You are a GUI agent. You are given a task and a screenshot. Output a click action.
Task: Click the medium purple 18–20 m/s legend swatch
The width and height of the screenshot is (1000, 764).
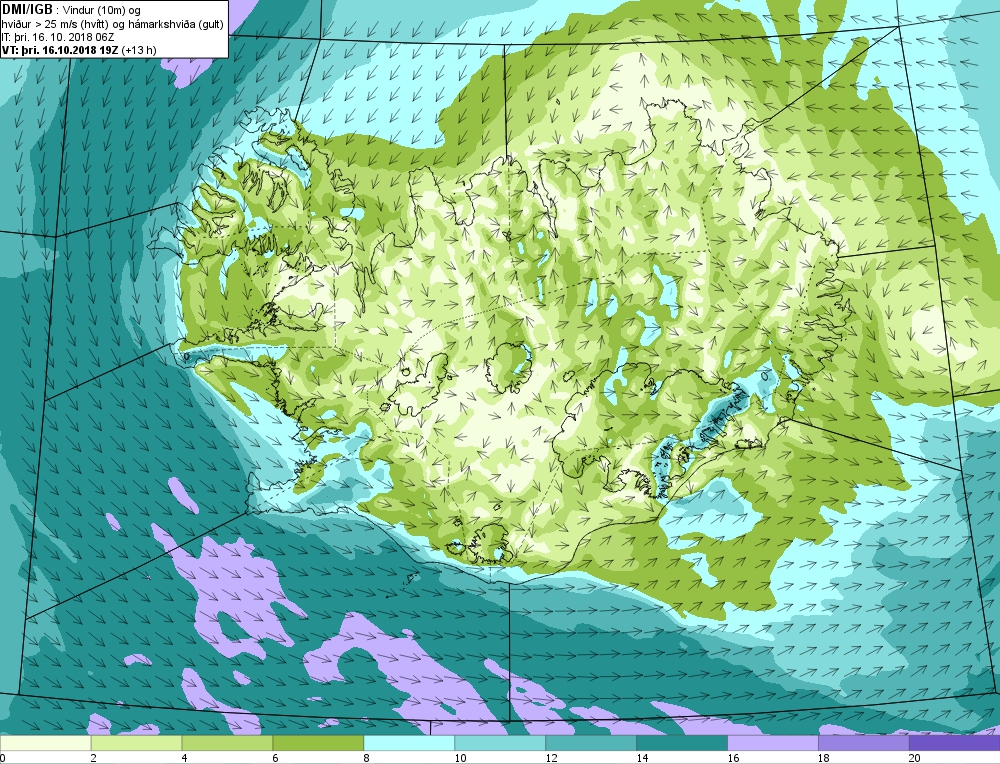coord(864,743)
